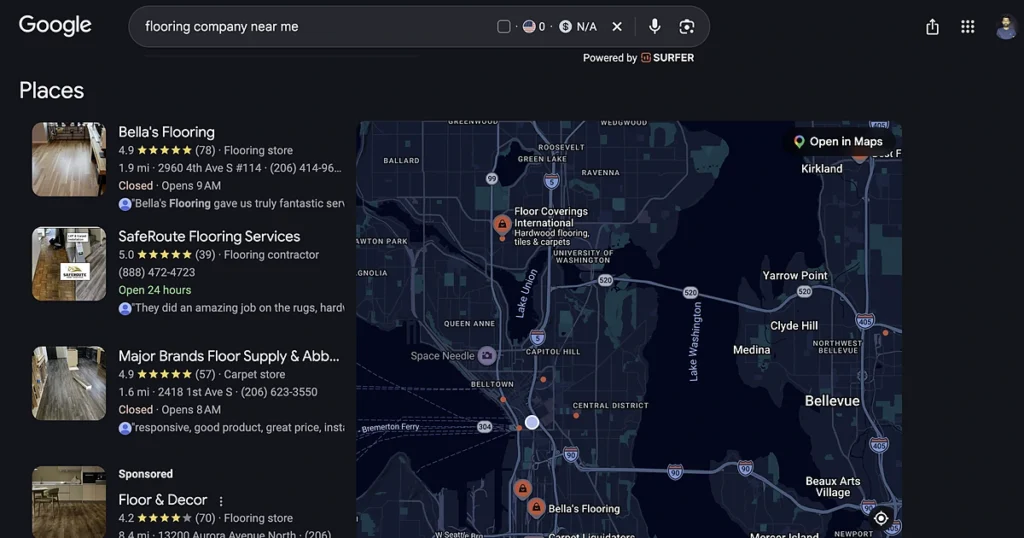Click the Kirkland label on map
The image size is (1024, 538).
click(822, 168)
